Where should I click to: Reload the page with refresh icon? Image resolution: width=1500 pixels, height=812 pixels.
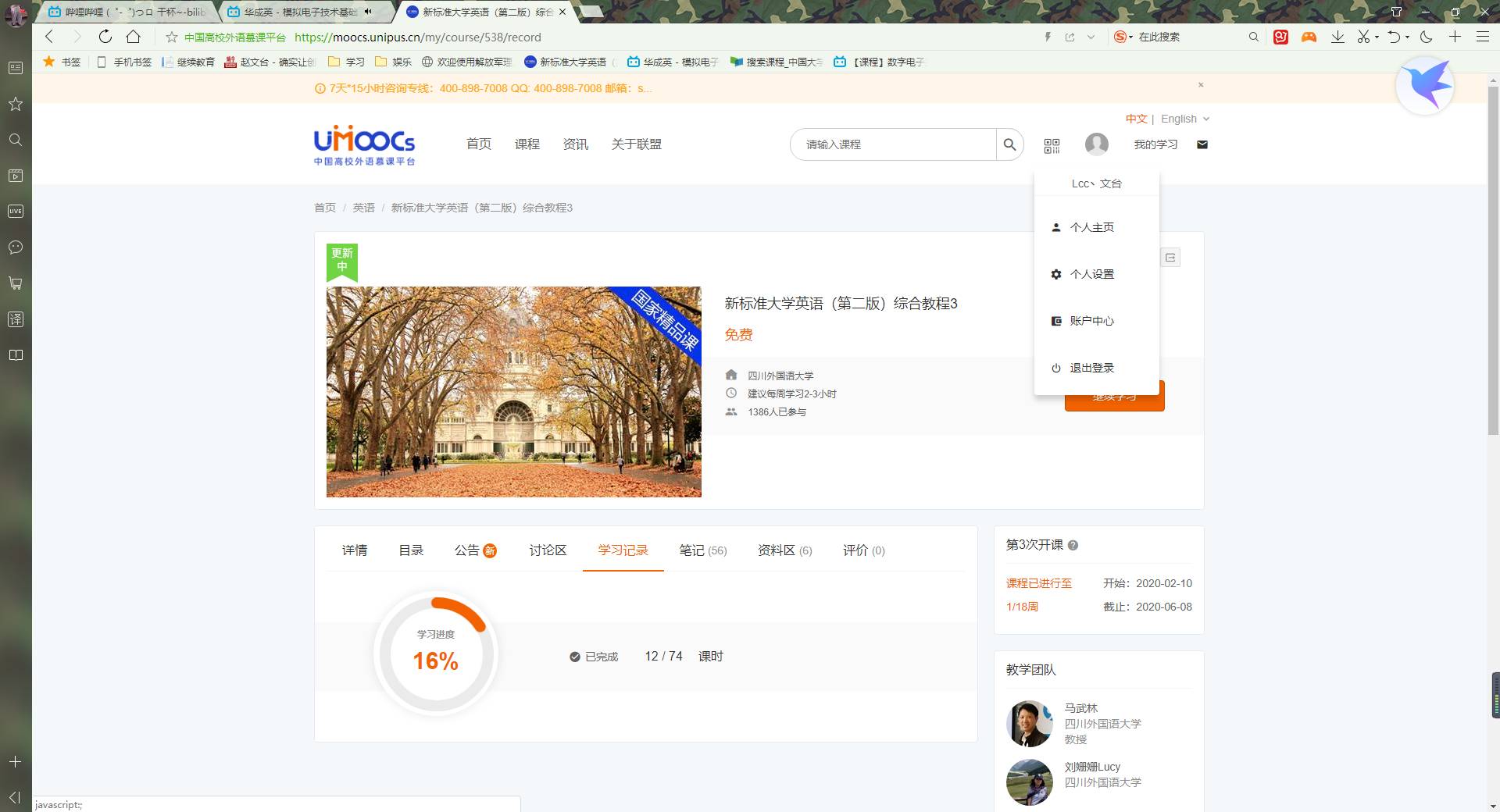105,37
